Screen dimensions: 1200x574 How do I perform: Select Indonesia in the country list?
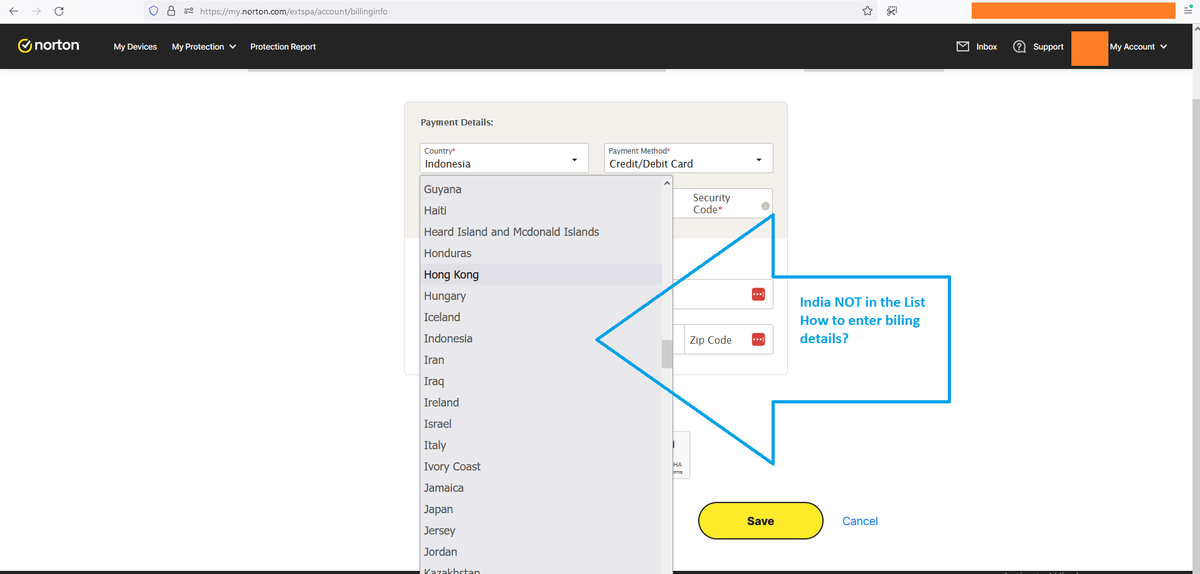(540, 338)
